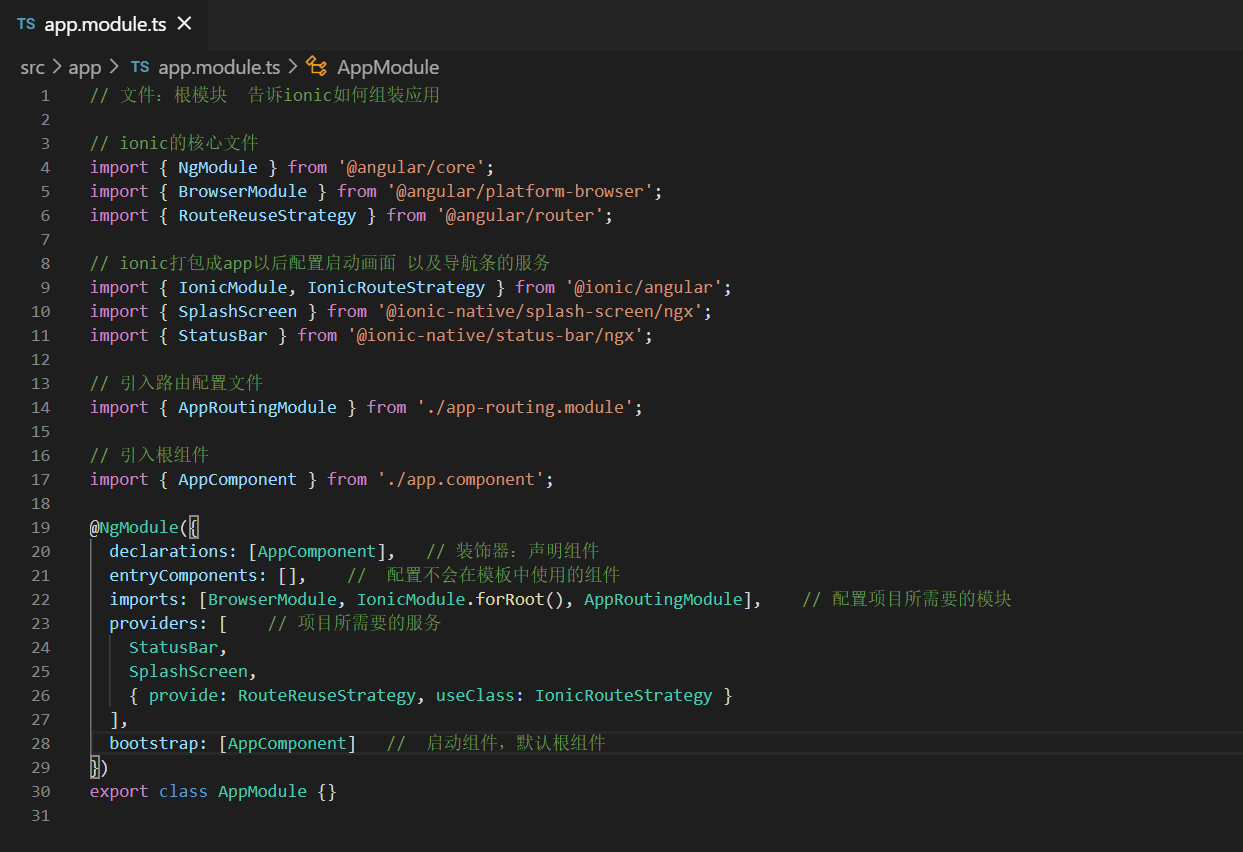Click RouteReuseStrategy in the line 6 import
The height and width of the screenshot is (852, 1243).
pyautogui.click(x=267, y=215)
